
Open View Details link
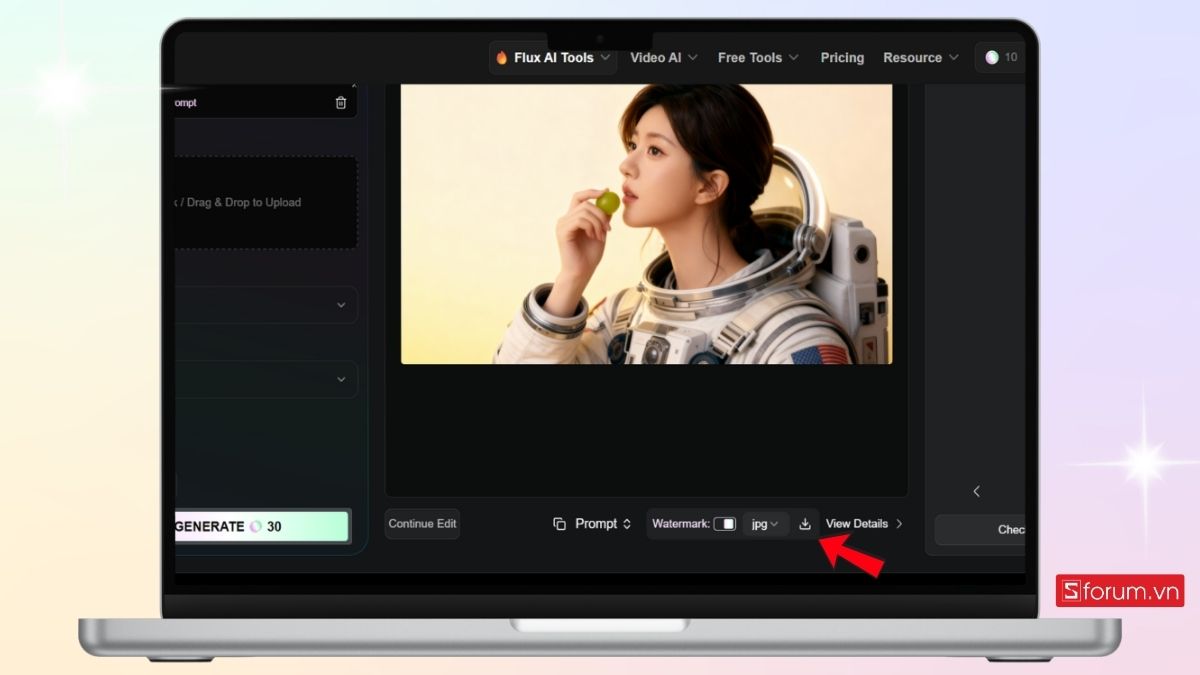pyautogui.click(x=857, y=524)
